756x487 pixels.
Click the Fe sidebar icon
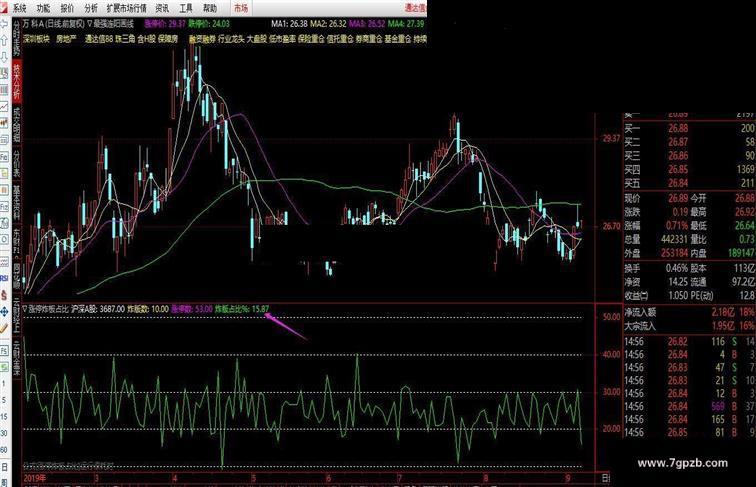[x=4, y=157]
